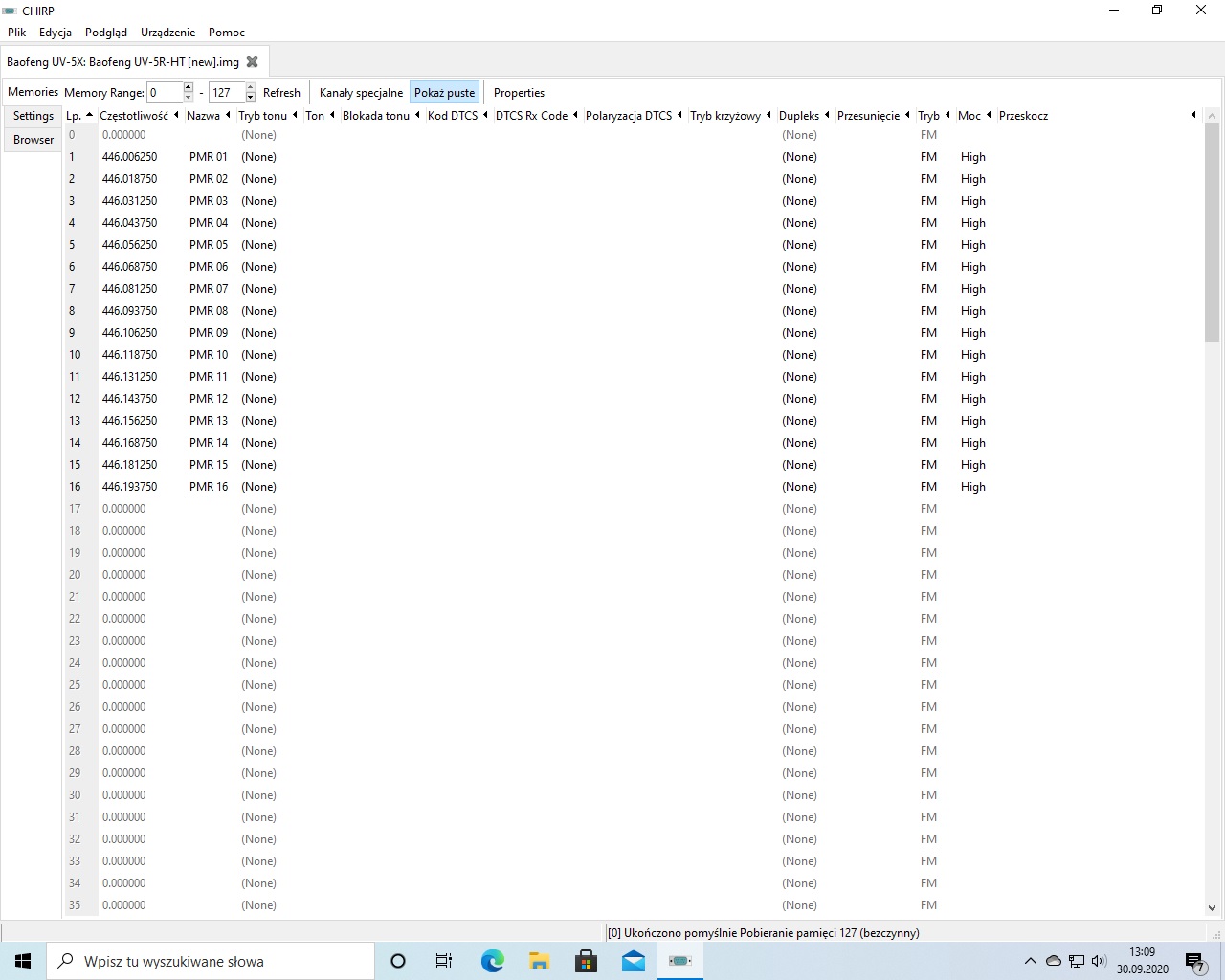
Task: Open Microsoft Edge from the taskbar
Action: tap(492, 961)
